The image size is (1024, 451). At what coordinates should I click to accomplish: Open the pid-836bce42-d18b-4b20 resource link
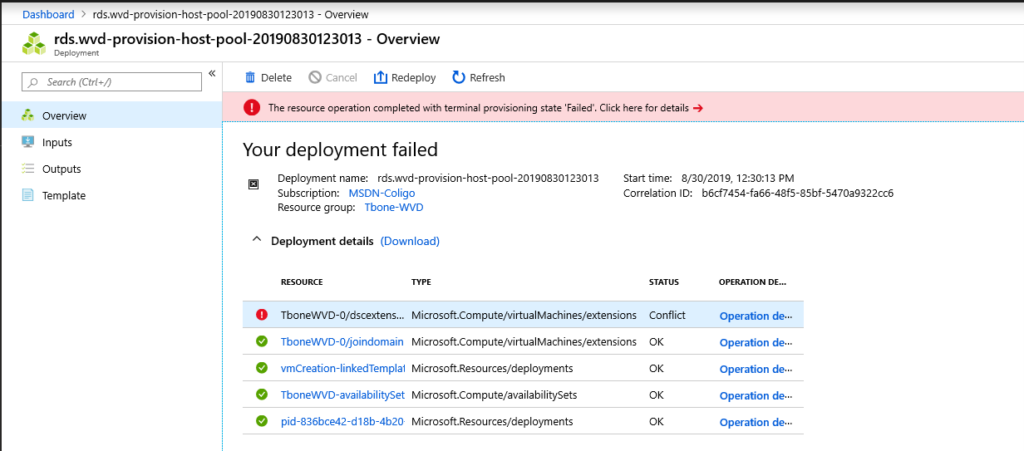coord(343,422)
